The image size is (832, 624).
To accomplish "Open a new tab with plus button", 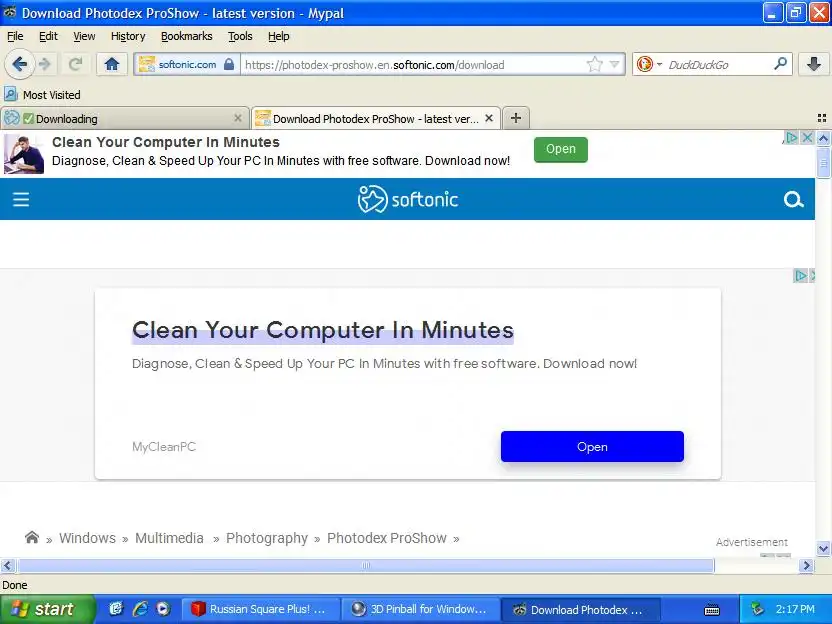I will coord(516,118).
